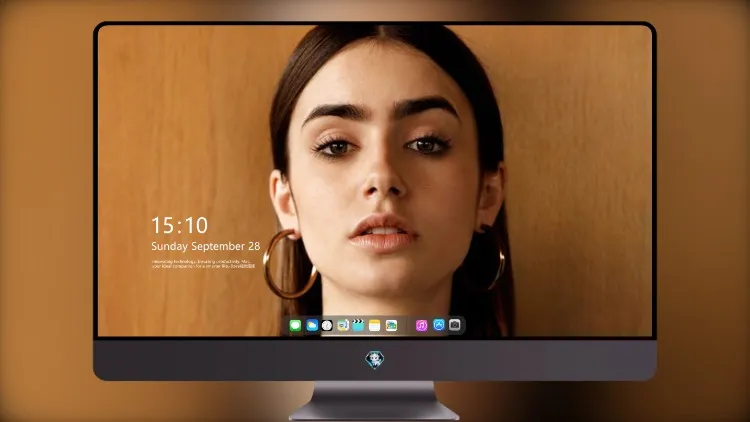This screenshot has height=422, width=750.
Task: Click the indicator bar beneath the dock
Action: [375, 335]
